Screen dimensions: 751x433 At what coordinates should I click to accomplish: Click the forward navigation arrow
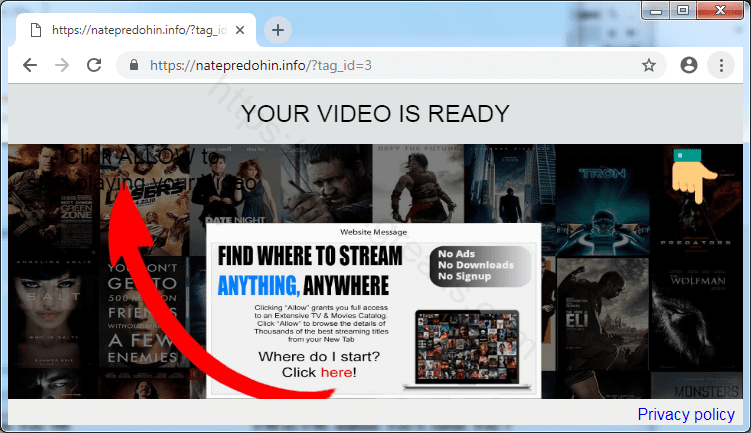[62, 66]
